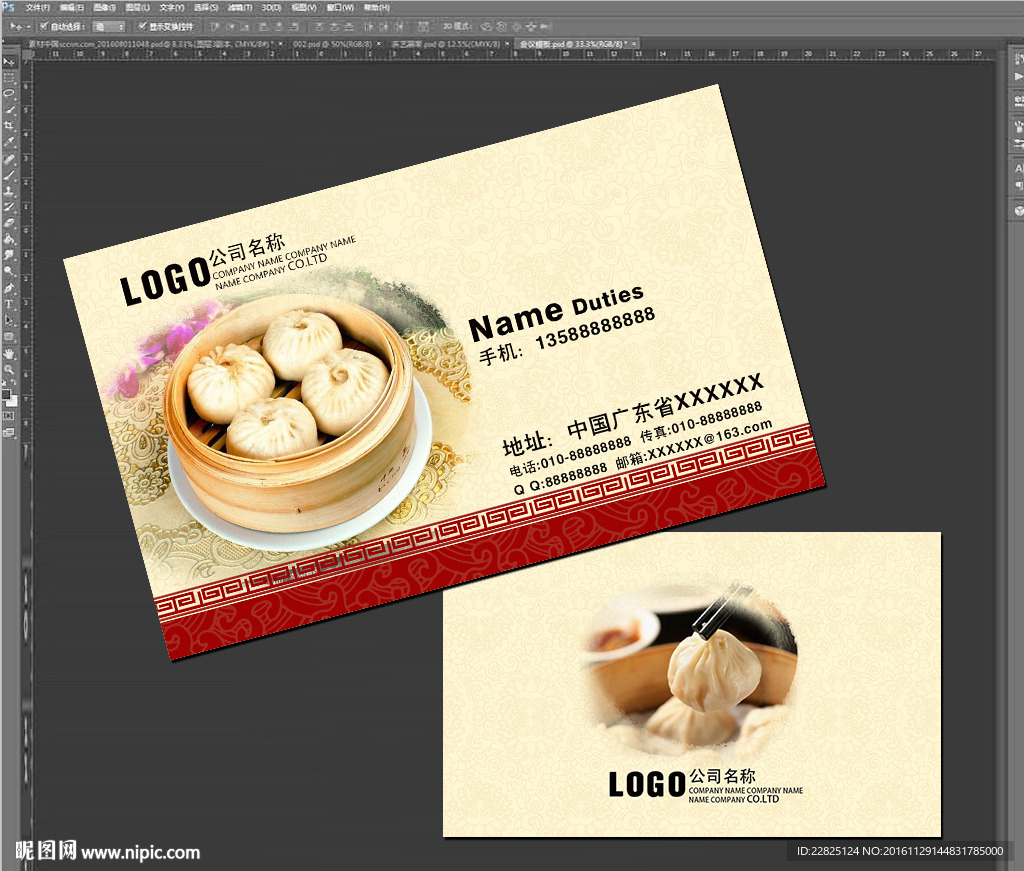Click the '中国广东省XXXXXX' address text
The width and height of the screenshot is (1024, 871).
(x=665, y=405)
